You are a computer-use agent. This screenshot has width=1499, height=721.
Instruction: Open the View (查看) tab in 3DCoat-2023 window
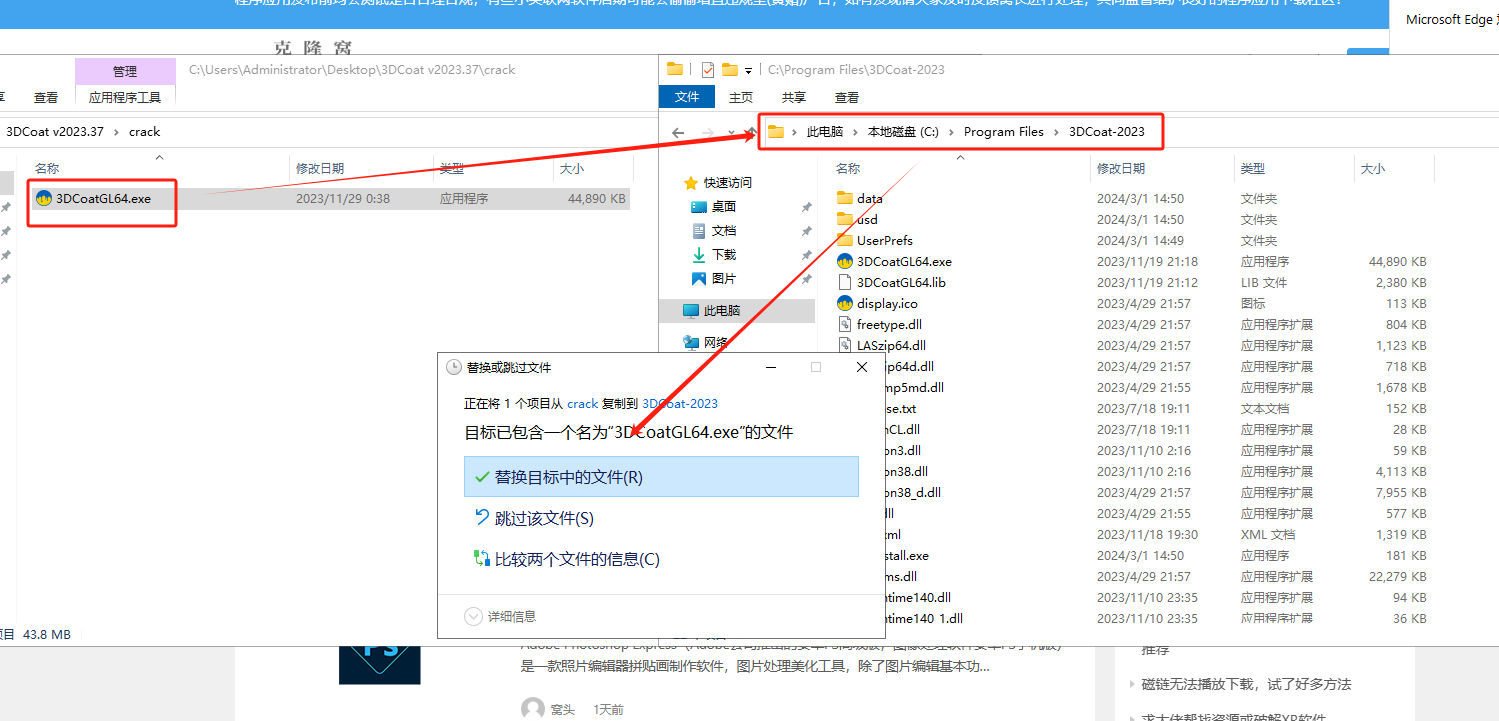(x=847, y=97)
